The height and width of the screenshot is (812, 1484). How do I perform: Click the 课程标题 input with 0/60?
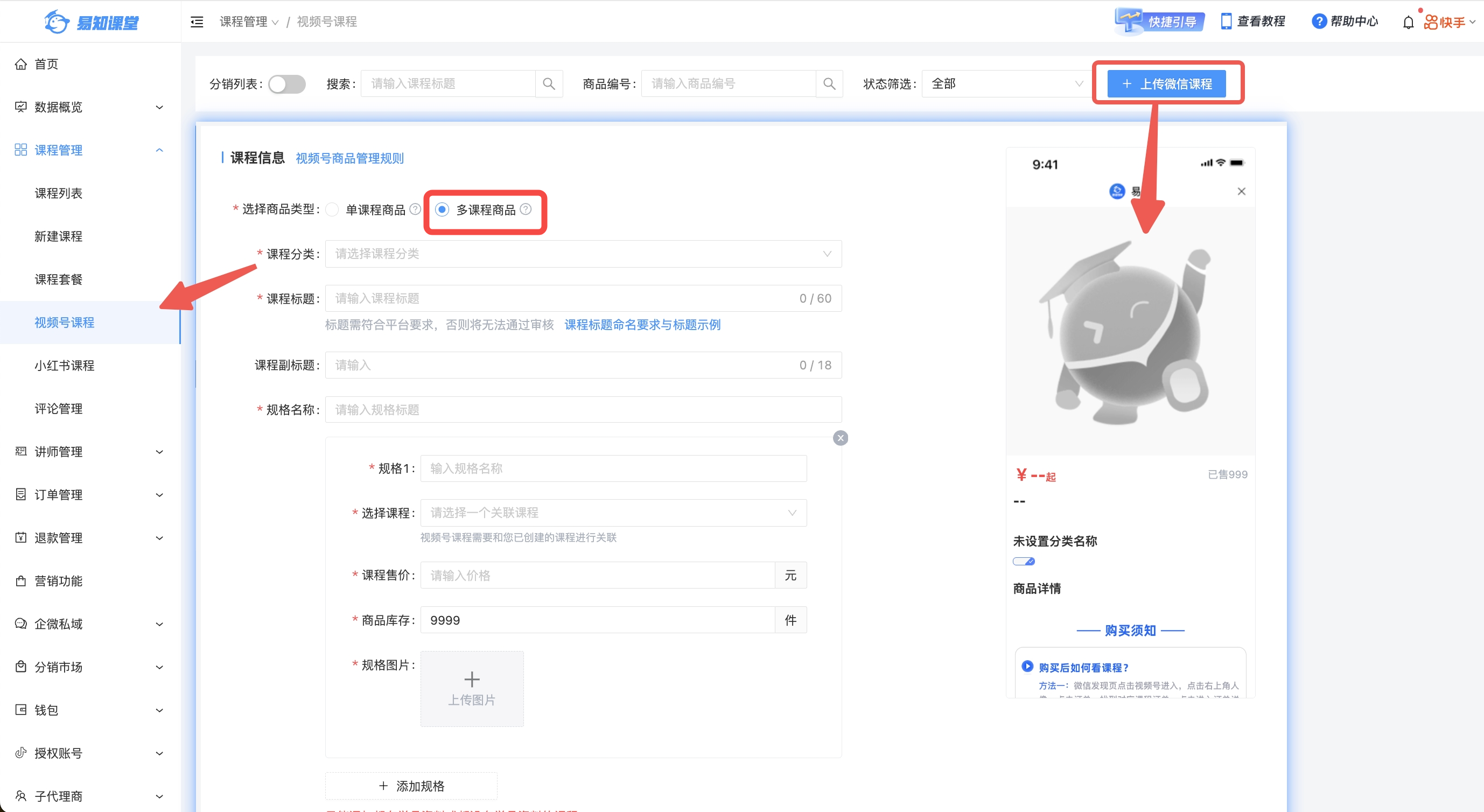point(583,298)
